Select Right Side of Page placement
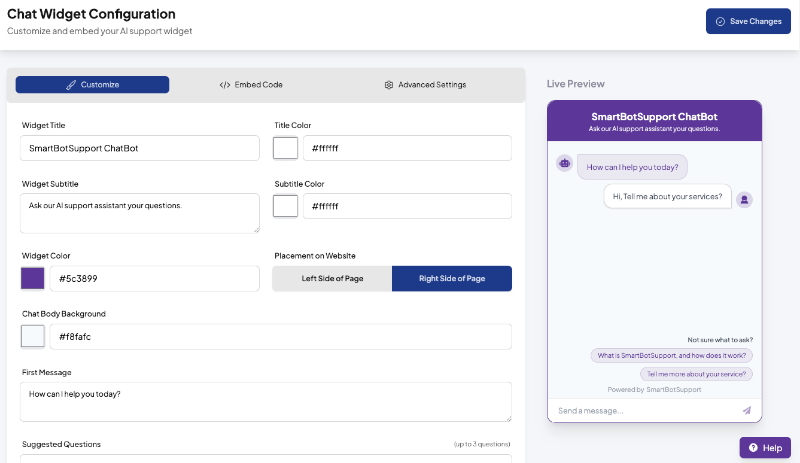The height and width of the screenshot is (463, 800). 452,278
